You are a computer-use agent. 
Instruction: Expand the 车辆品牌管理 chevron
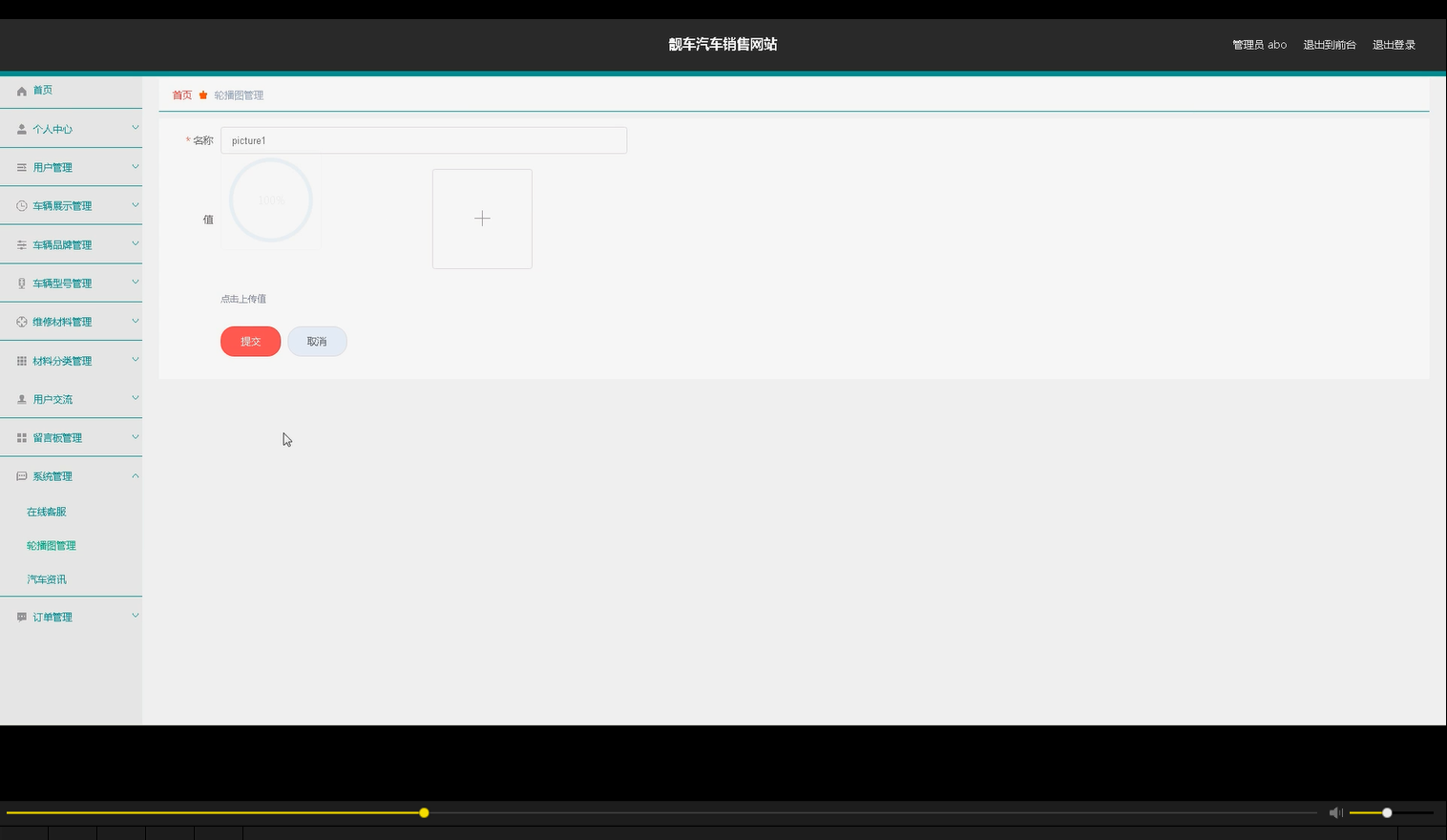(136, 243)
